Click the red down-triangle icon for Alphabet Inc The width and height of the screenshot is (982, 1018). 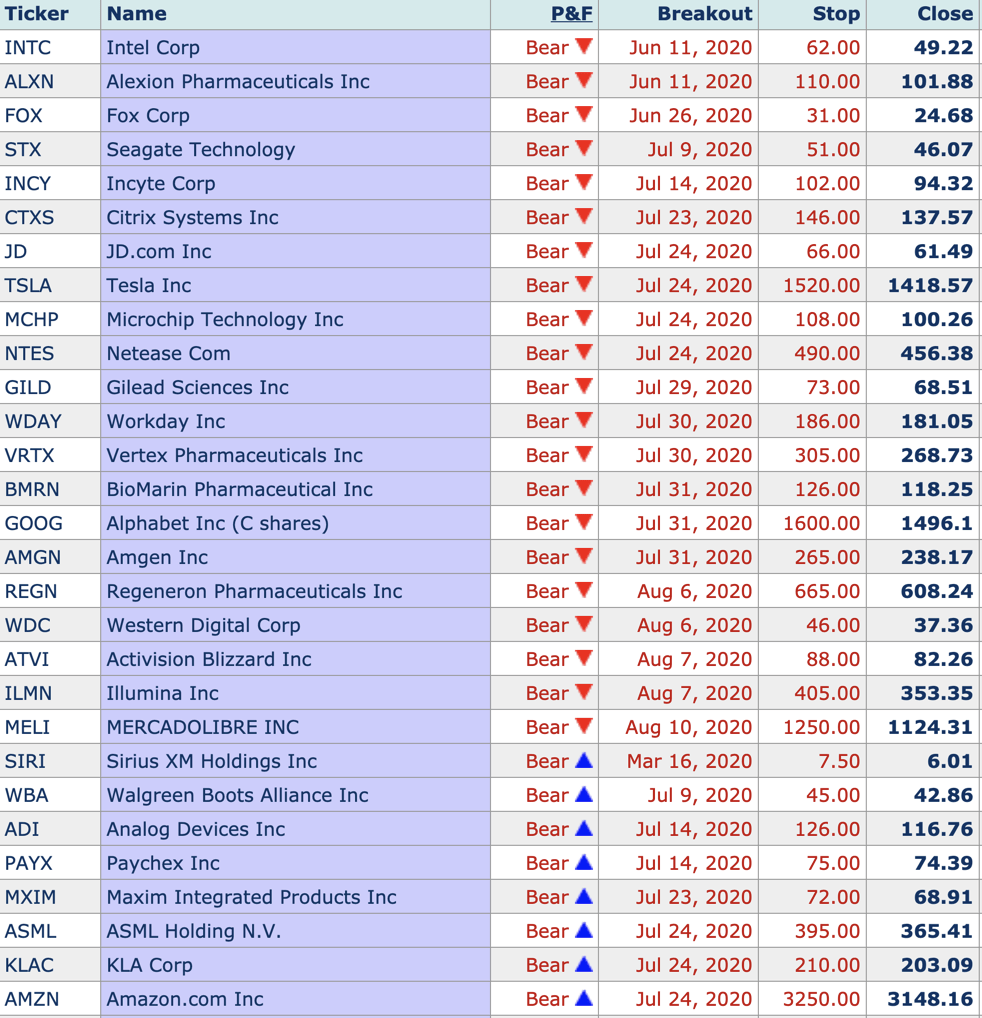point(584,522)
